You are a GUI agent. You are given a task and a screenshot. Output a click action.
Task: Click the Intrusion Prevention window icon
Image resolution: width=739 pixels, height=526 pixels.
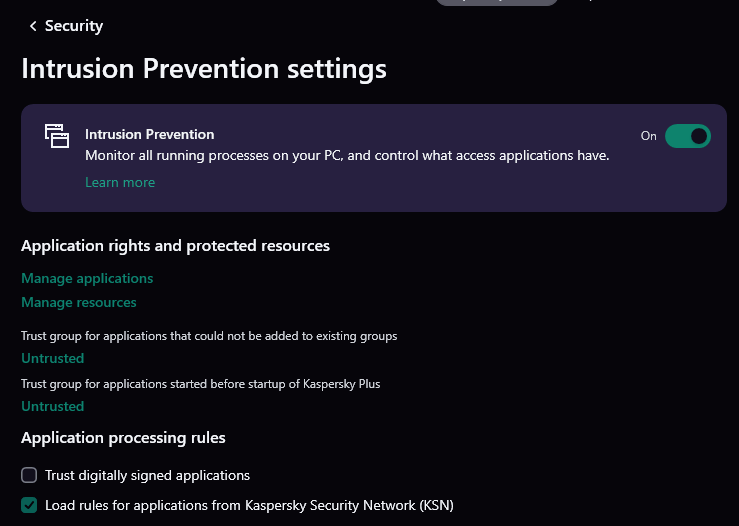57,136
